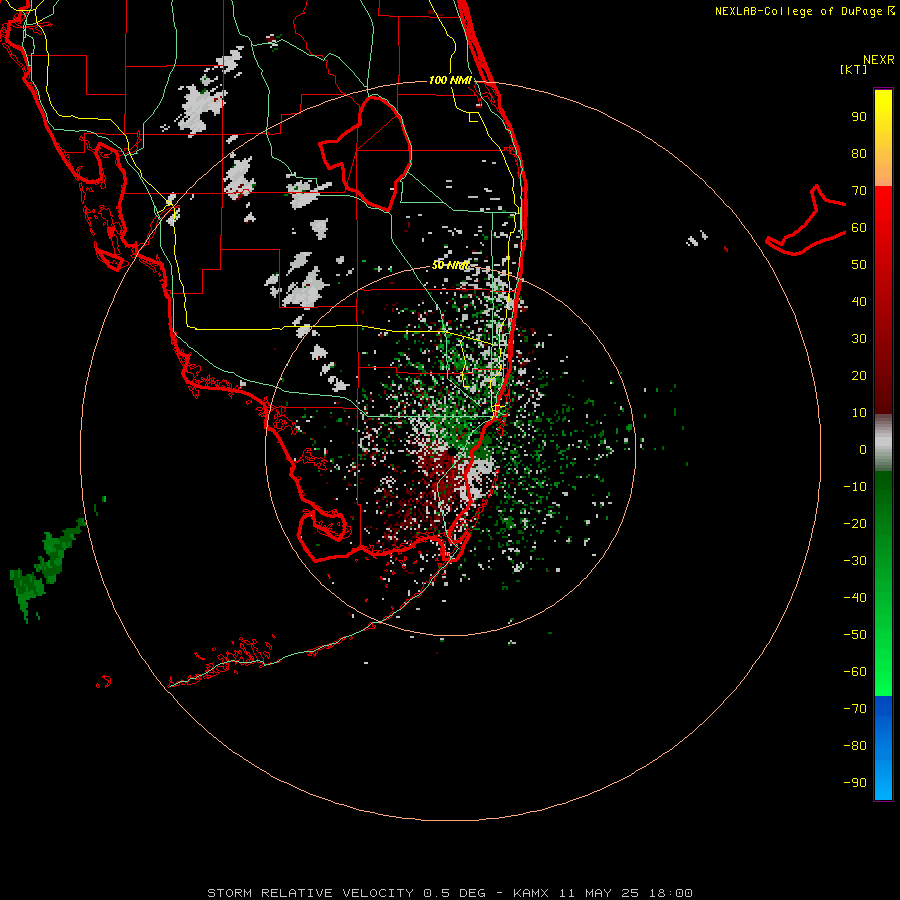Click the 80 value on velocity scale
Image resolution: width=900 pixels, height=900 pixels.
click(859, 154)
